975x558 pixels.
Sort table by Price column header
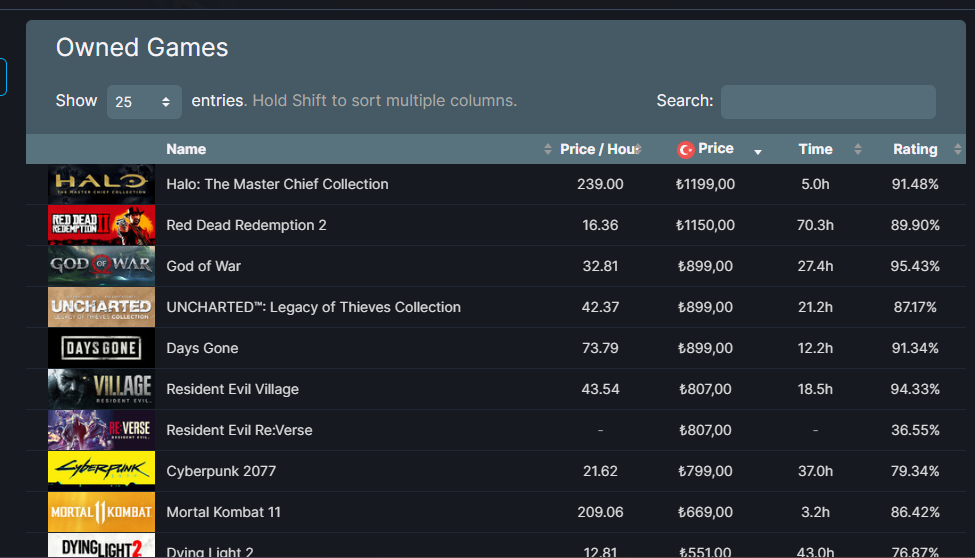(716, 149)
